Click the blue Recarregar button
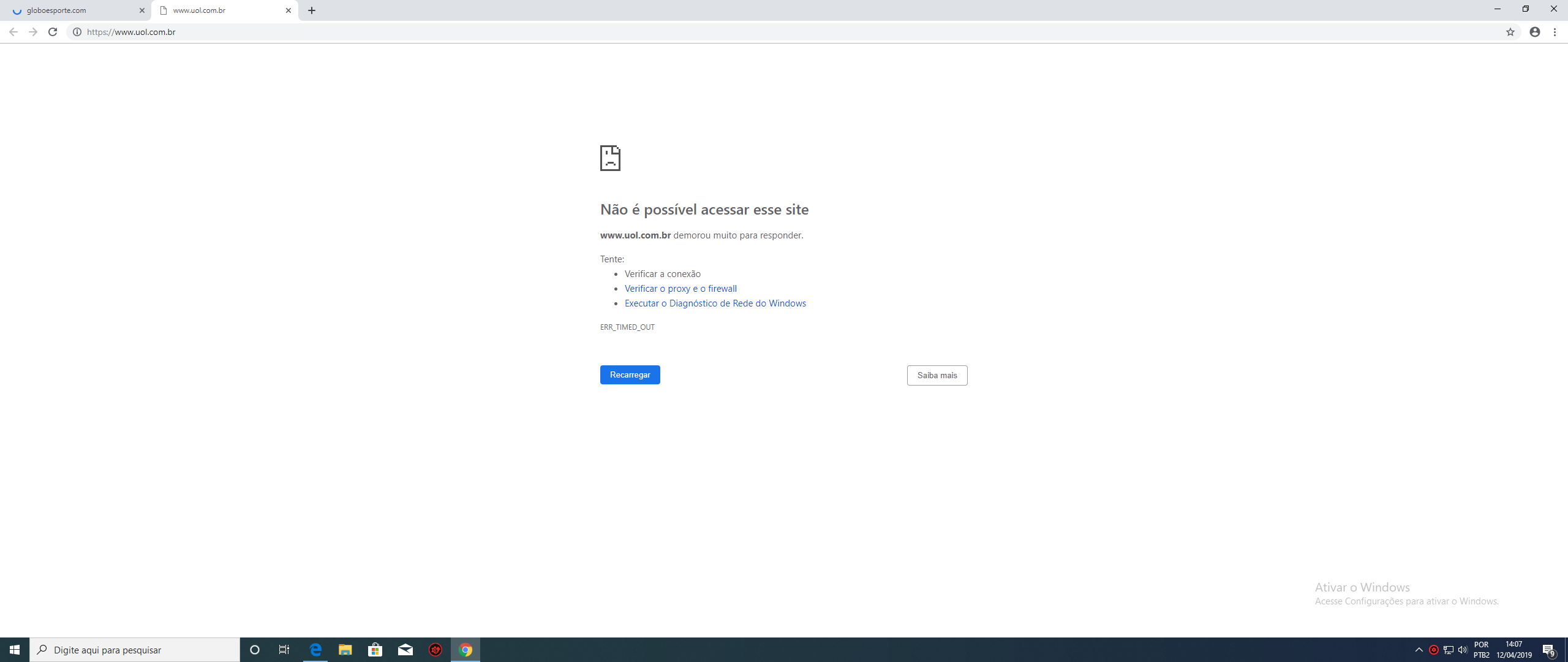The width and height of the screenshot is (1568, 662). click(630, 375)
